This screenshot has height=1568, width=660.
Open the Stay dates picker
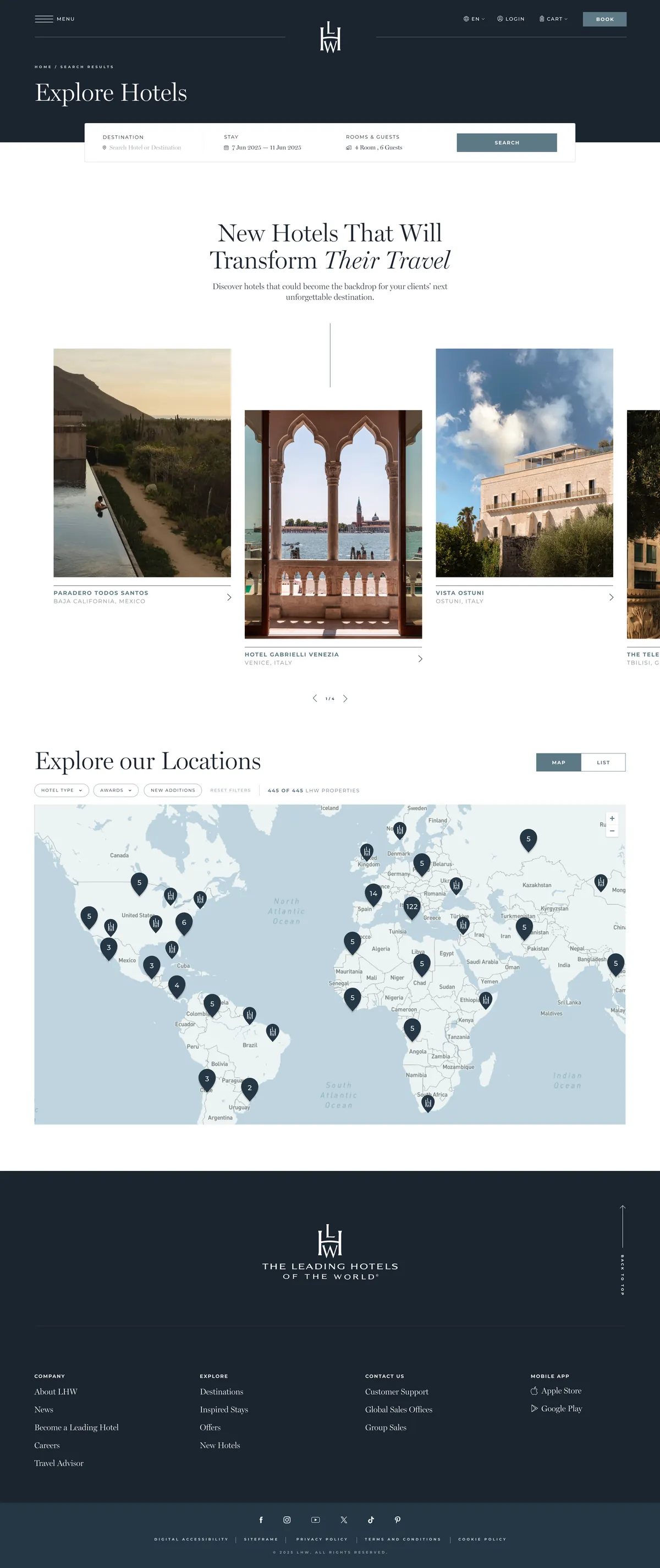coord(262,147)
